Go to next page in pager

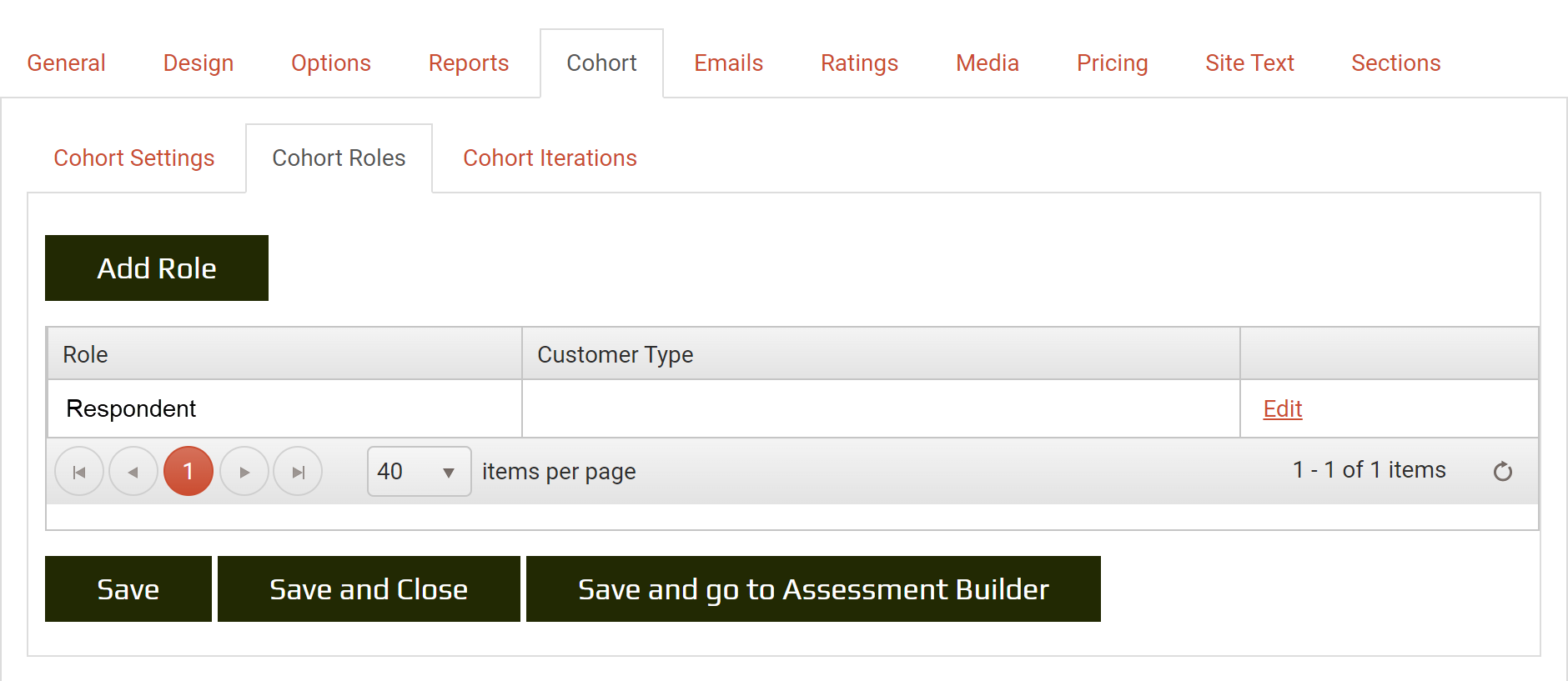pos(244,472)
